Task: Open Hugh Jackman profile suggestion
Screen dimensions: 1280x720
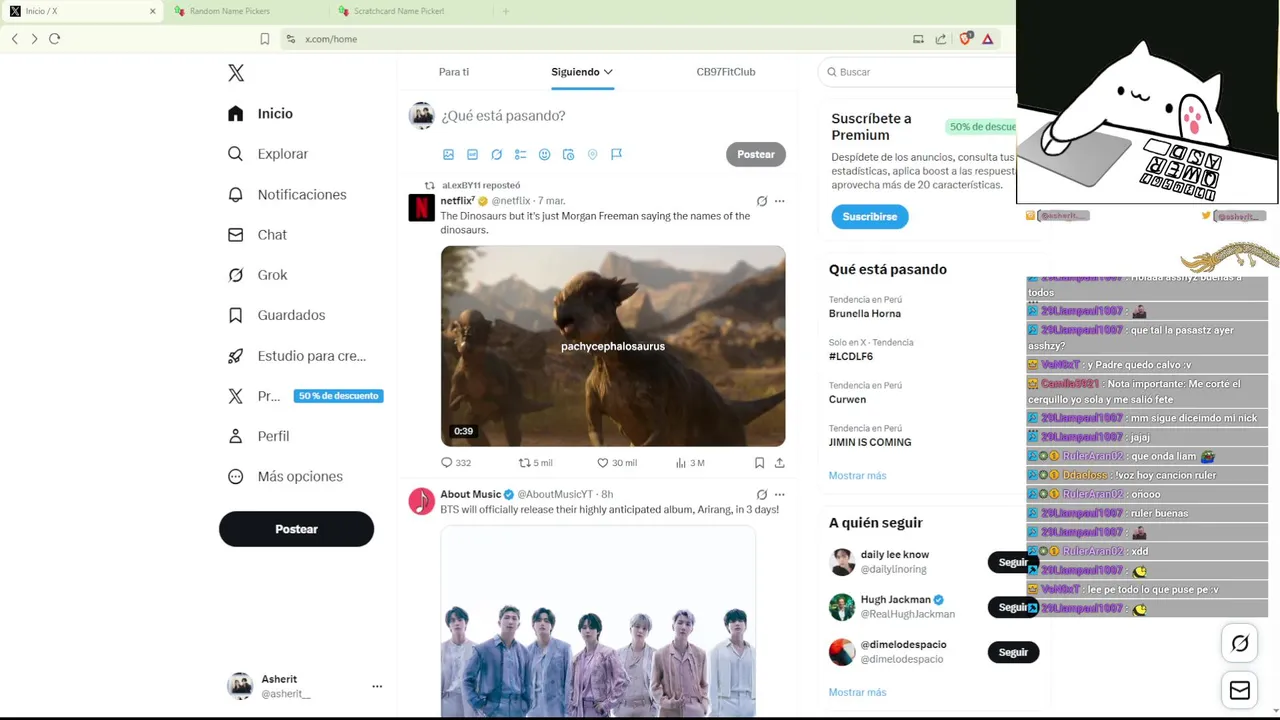Action: coord(896,600)
